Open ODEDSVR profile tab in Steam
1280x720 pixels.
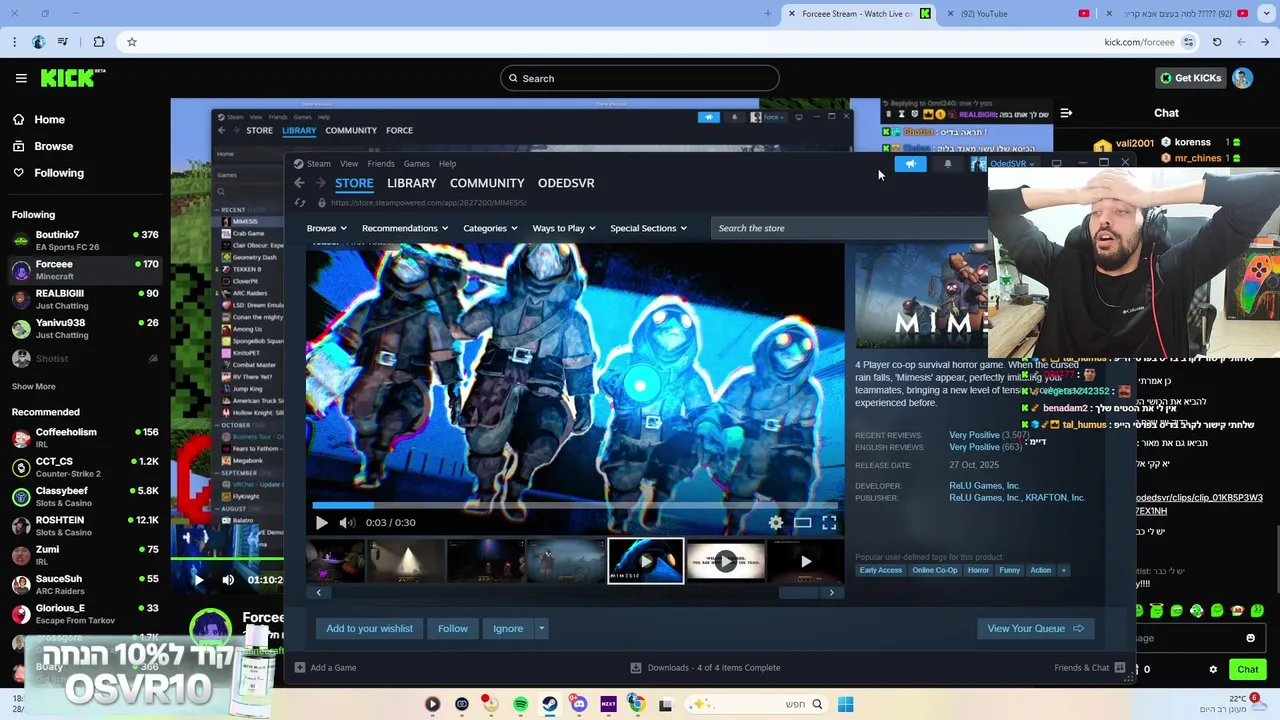(x=566, y=183)
